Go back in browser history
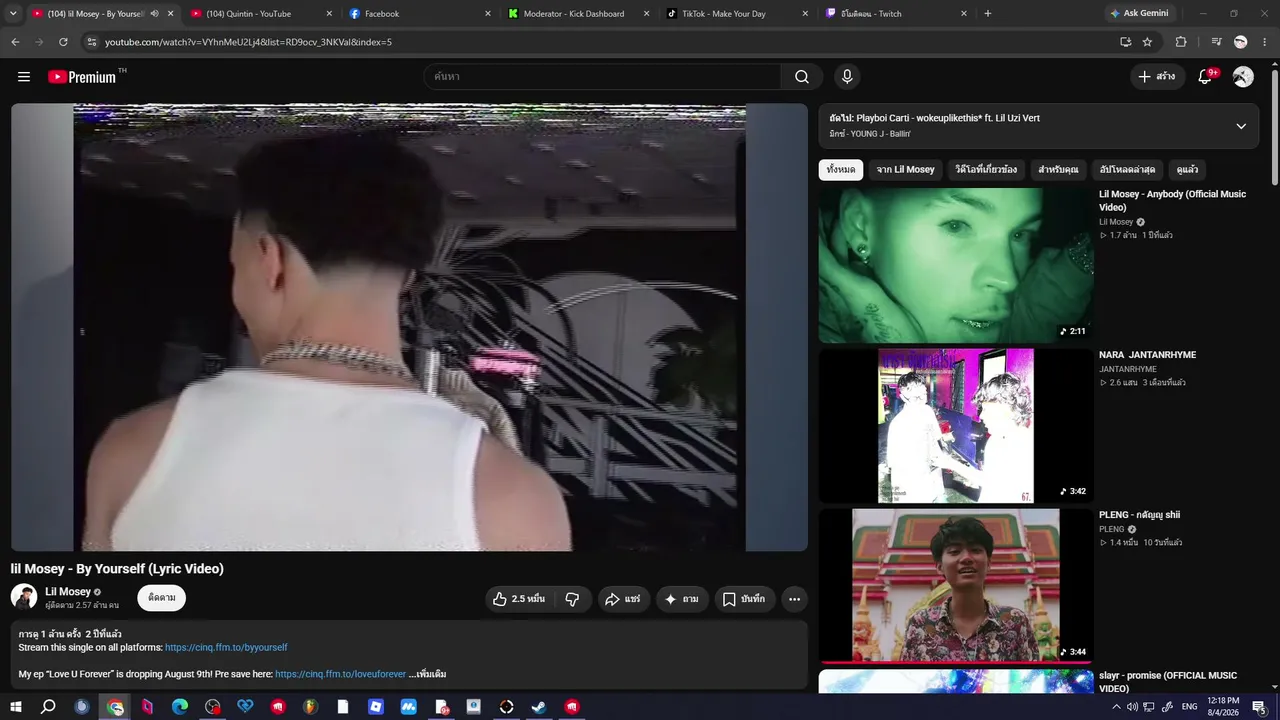Screen dimensions: 1280x720 (x=15, y=42)
